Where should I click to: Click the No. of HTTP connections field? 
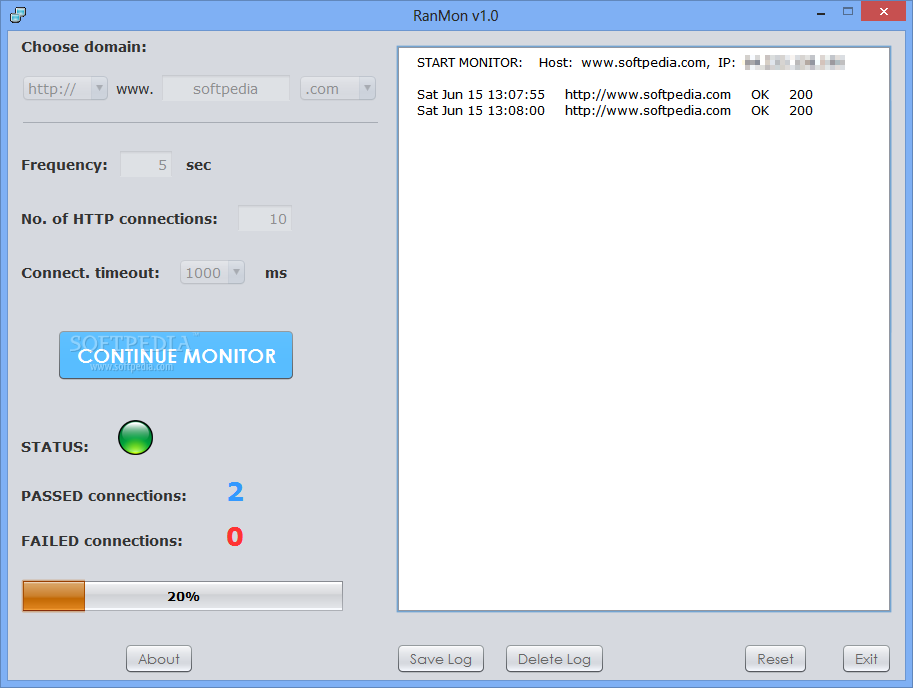click(265, 219)
